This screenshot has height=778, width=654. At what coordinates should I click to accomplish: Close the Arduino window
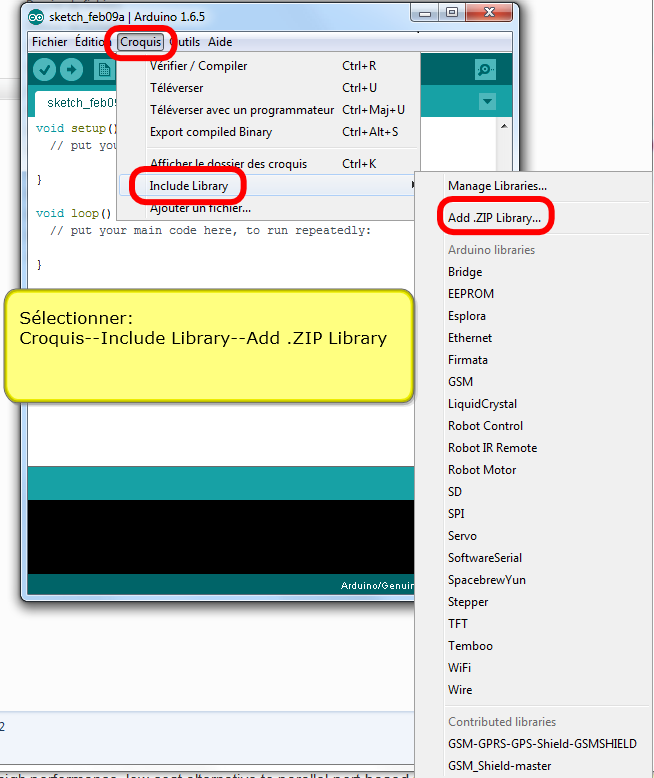click(489, 13)
